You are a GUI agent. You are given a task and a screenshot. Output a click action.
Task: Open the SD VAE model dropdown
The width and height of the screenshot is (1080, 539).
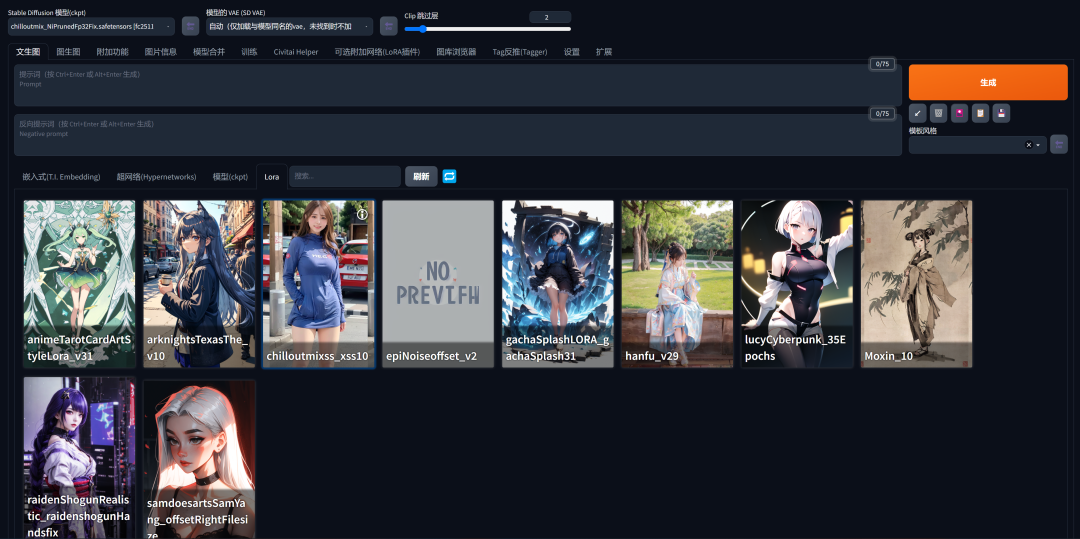click(x=289, y=26)
